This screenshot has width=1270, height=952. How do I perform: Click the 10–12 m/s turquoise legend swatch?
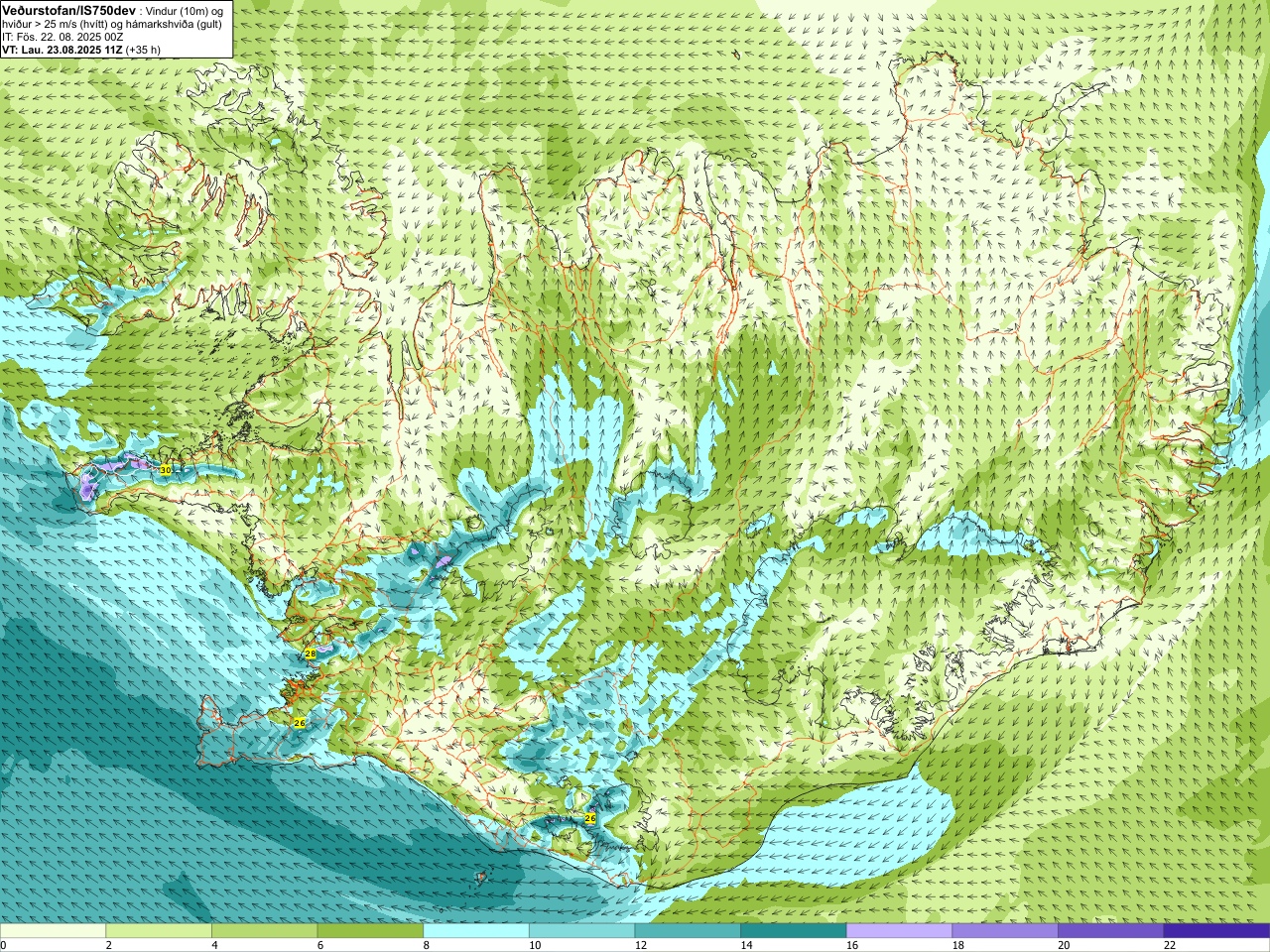(x=581, y=931)
